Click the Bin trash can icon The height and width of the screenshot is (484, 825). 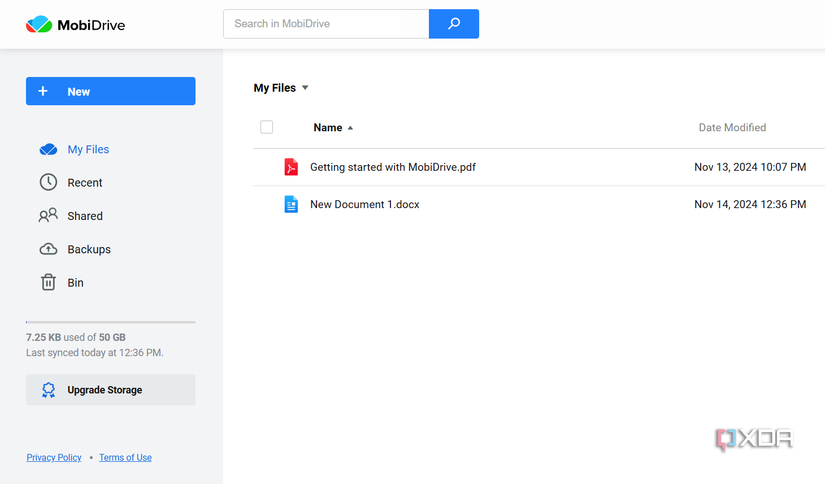click(x=48, y=282)
